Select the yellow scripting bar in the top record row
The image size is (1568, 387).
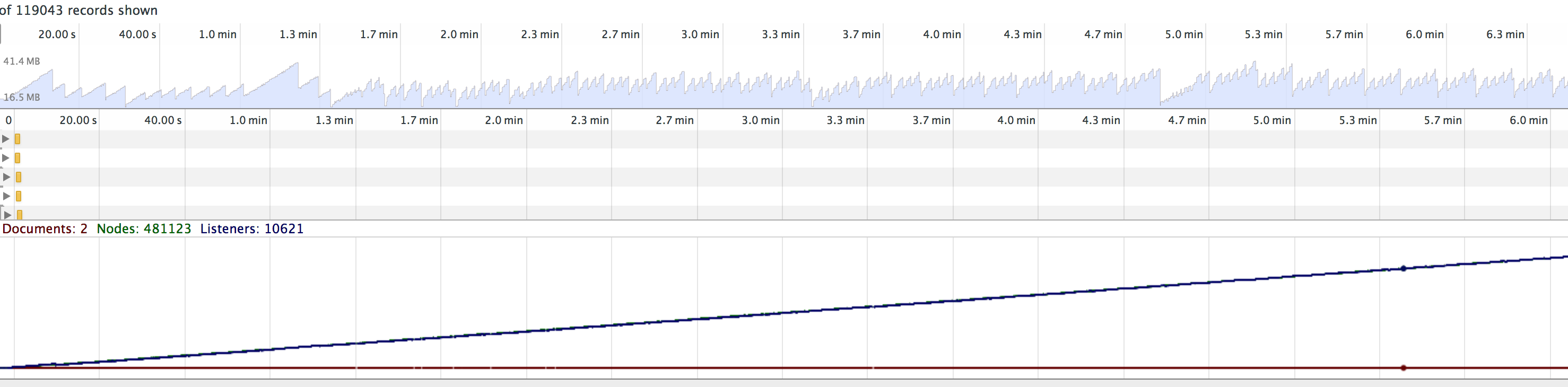tap(18, 139)
